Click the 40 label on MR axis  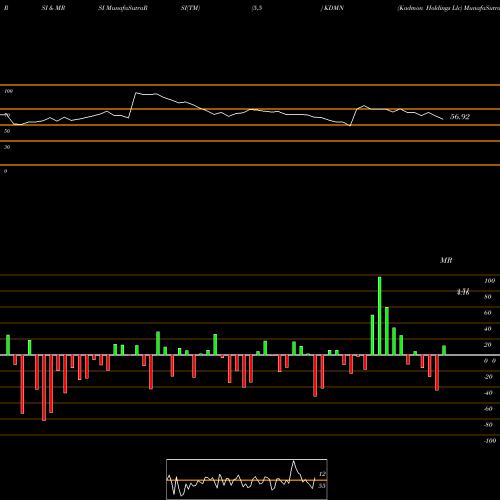(x=488, y=329)
